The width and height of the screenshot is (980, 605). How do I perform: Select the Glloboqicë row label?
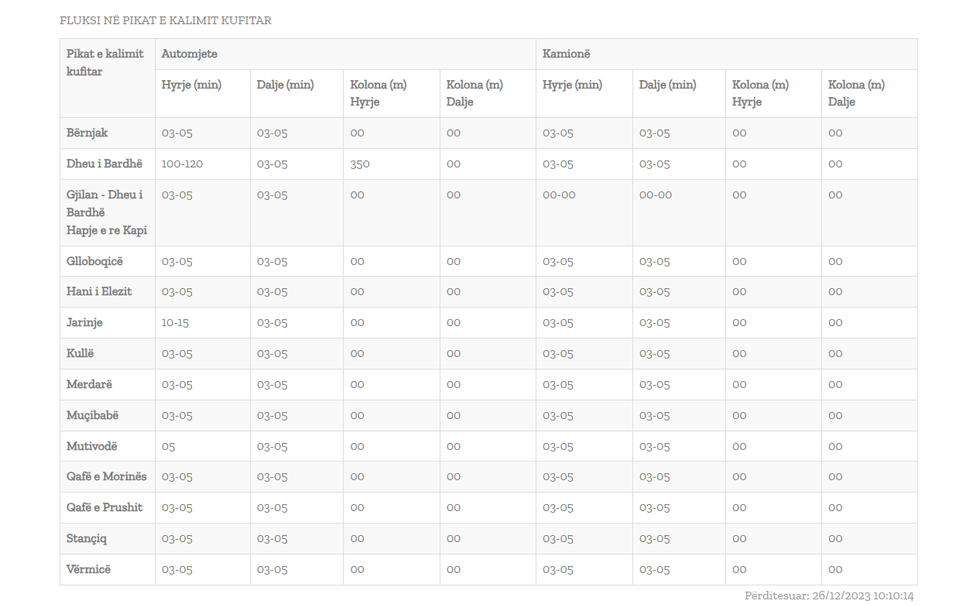[x=94, y=262]
